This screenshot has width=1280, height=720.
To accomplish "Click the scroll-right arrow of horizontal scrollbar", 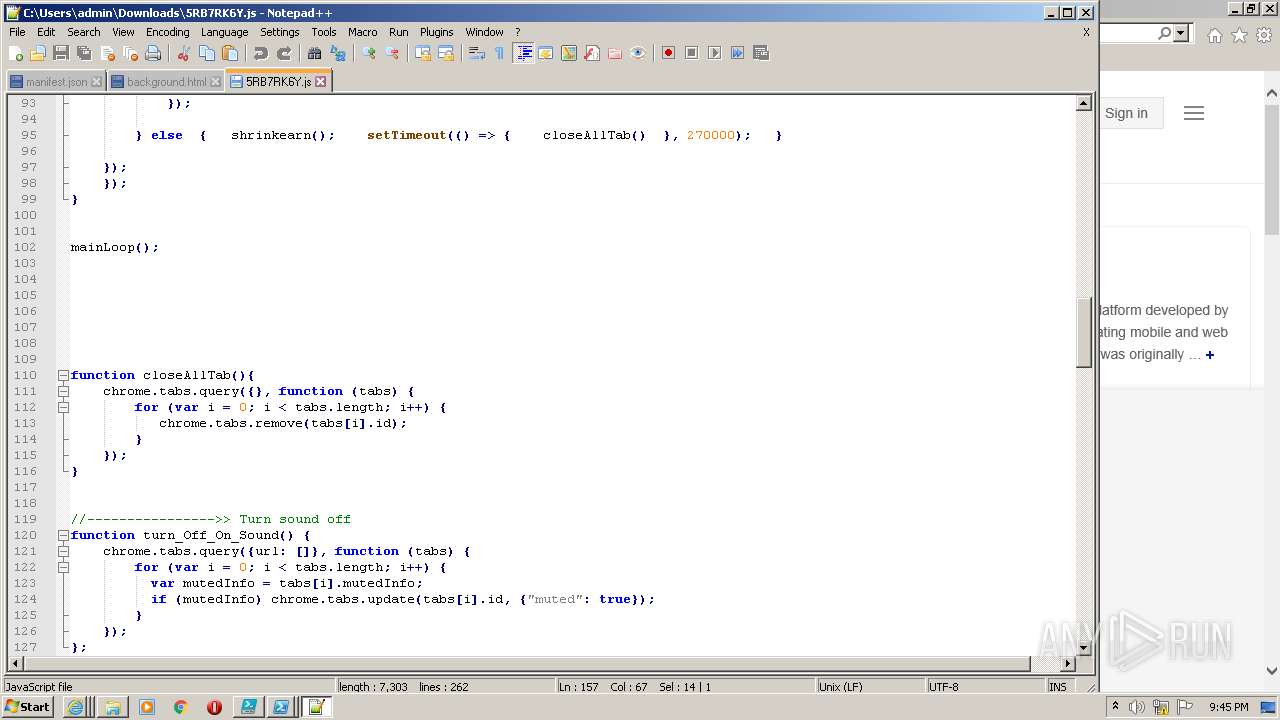I will click(x=1067, y=663).
